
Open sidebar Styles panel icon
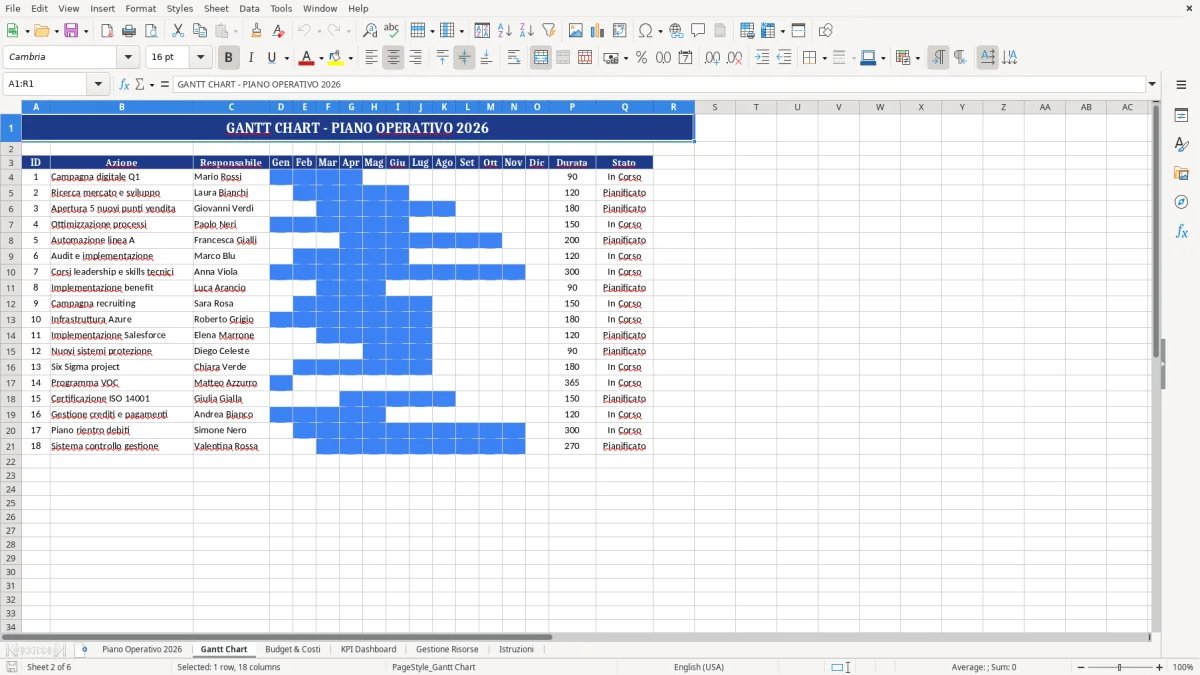(x=1181, y=144)
